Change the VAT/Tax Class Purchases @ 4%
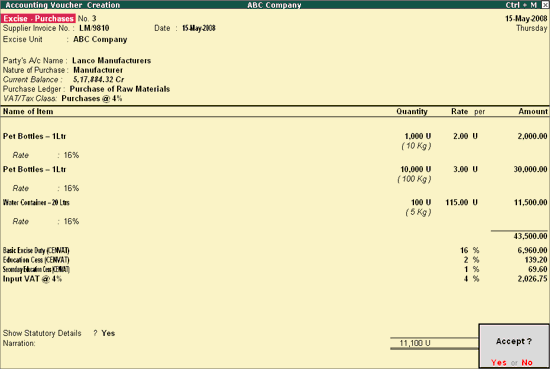Image resolution: width=550 pixels, height=369 pixels. (x=92, y=98)
